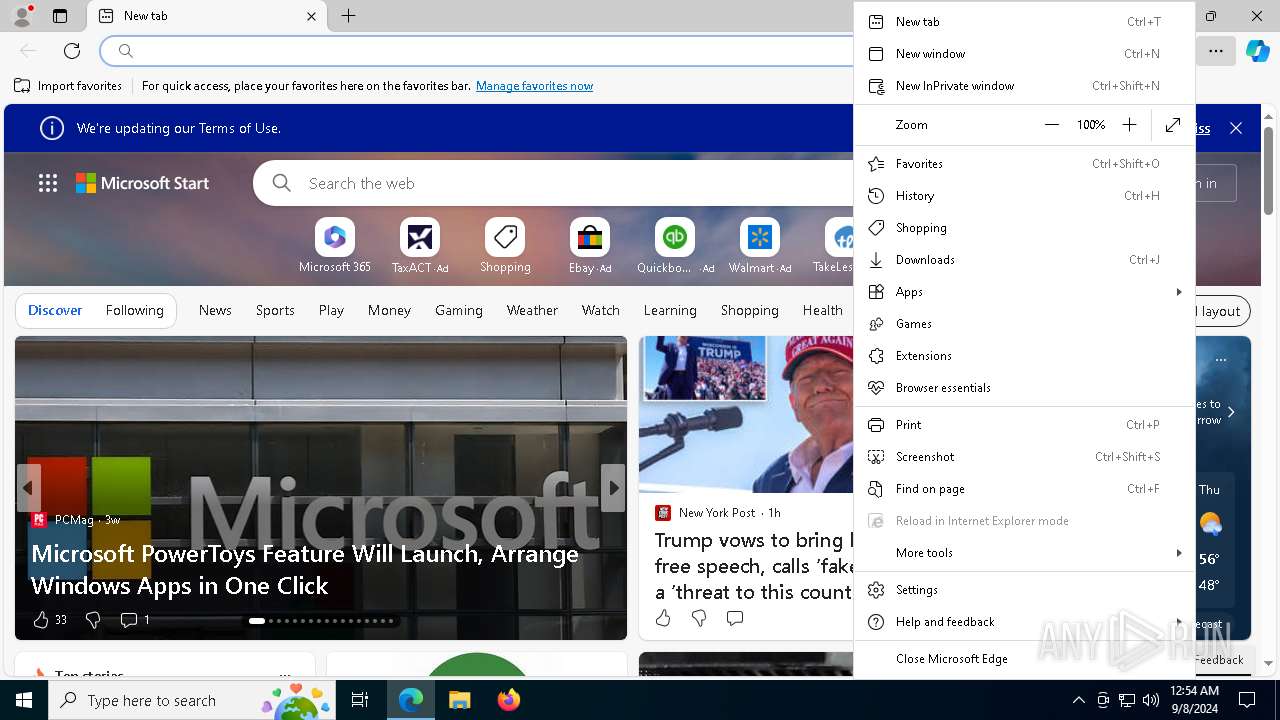
Task: Open File Explorer in taskbar
Action: pos(459,700)
